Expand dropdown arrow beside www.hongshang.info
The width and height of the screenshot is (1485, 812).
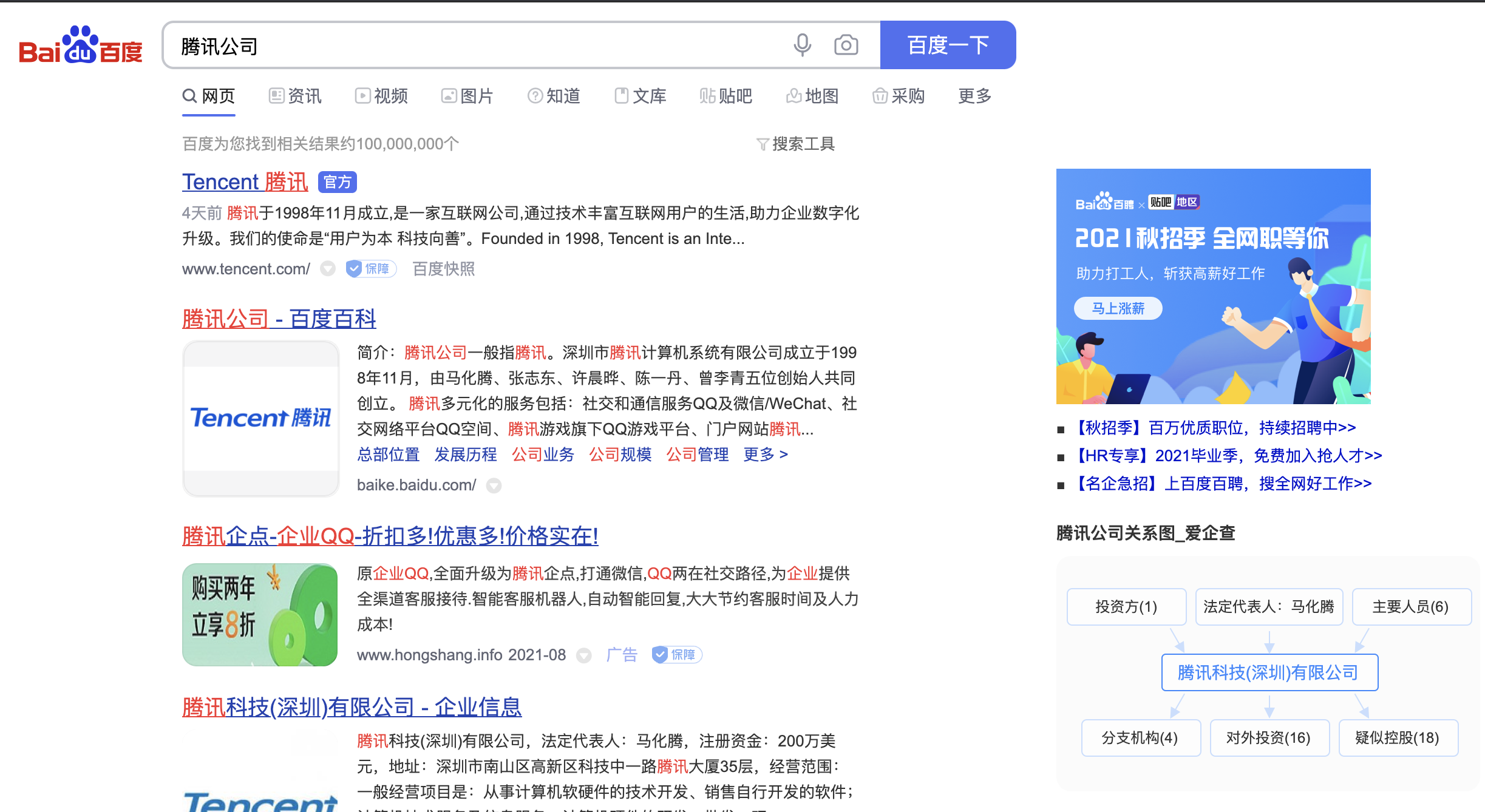tap(584, 655)
